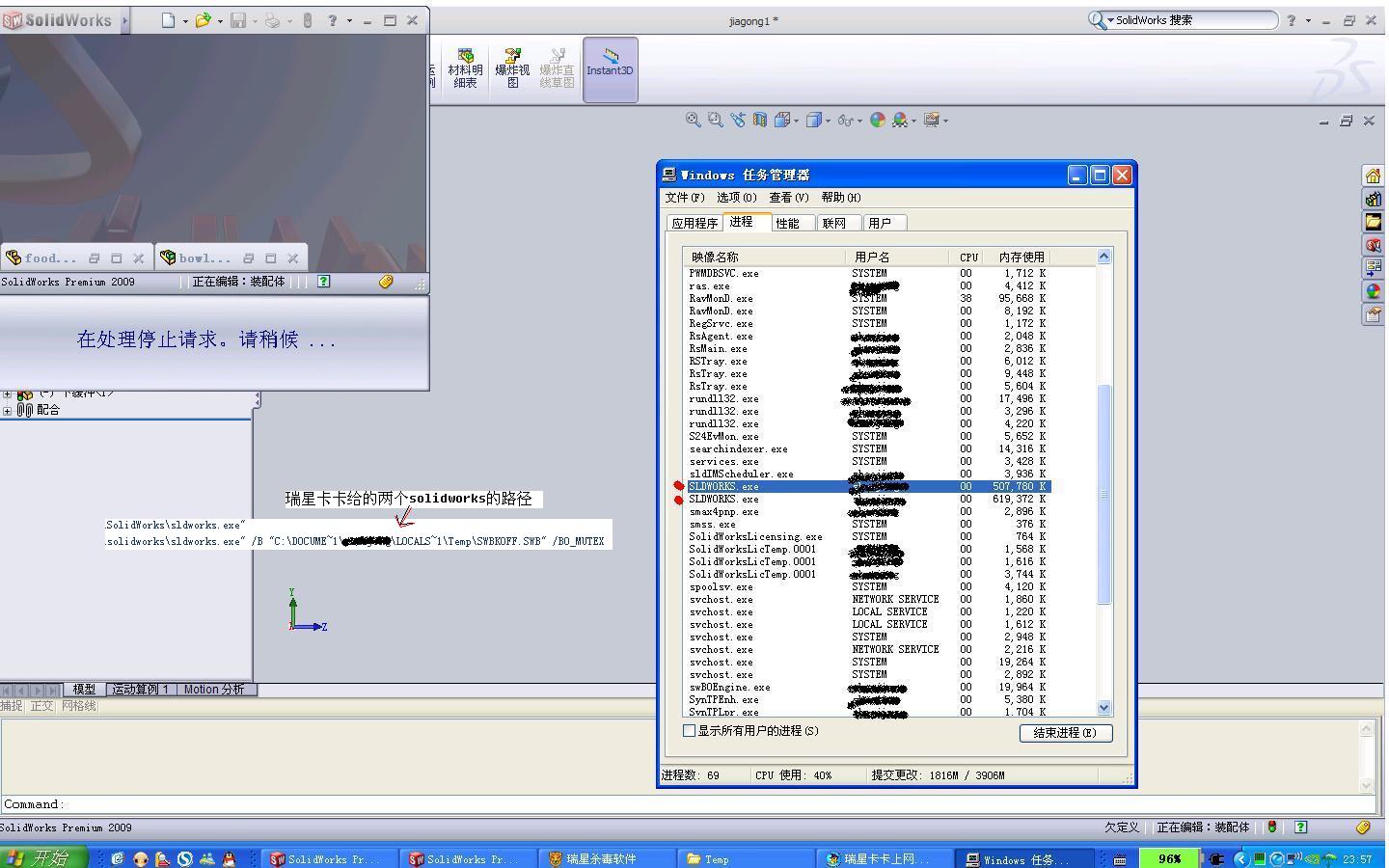This screenshot has width=1389, height=868.
Task: Open the SolidWorks Search icon in task pane
Action: pyautogui.click(x=1373, y=245)
